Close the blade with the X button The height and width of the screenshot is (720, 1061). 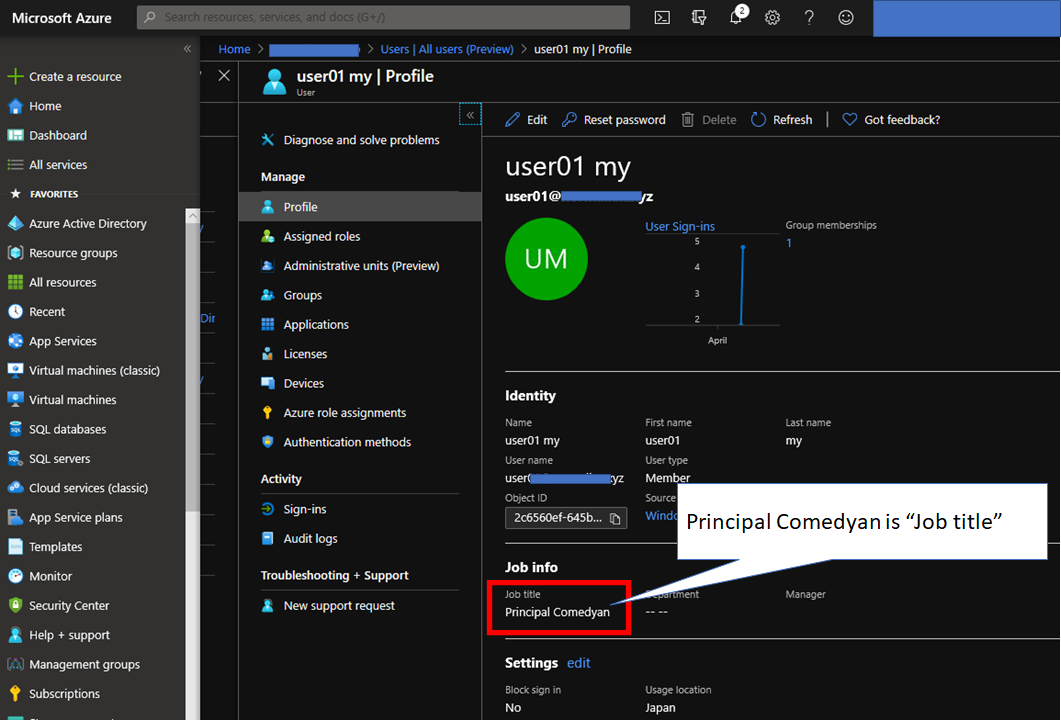(x=224, y=76)
